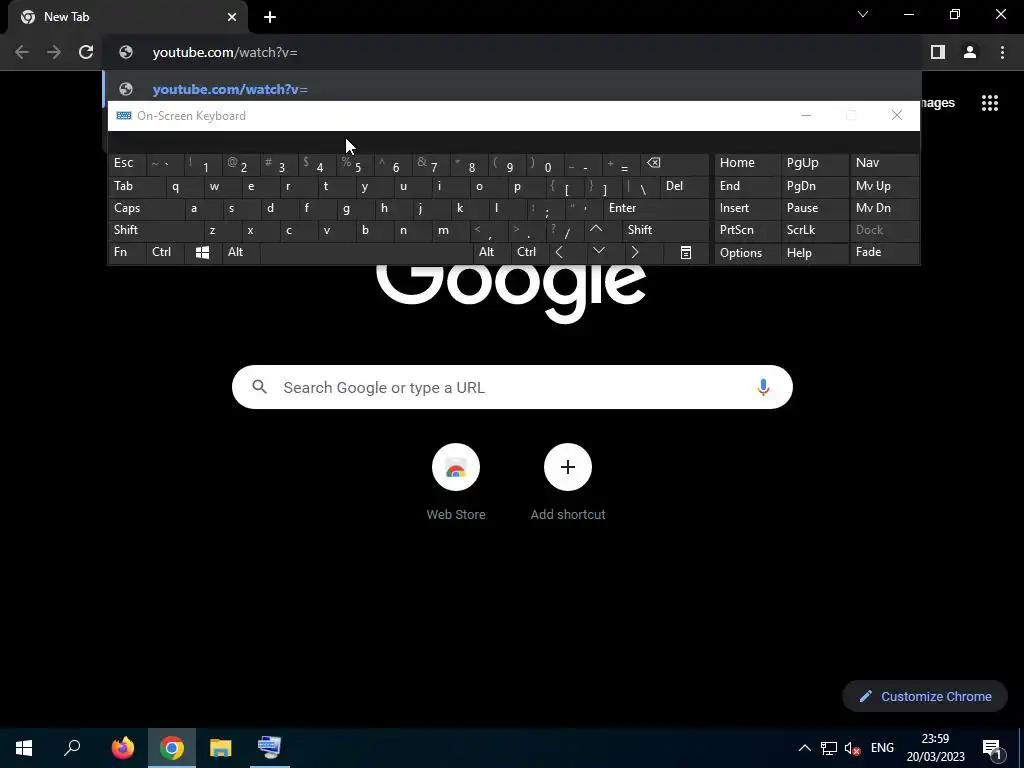Screen dimensions: 1024x768
Task: Minimize the On-Screen Keyboard window
Action: [x=806, y=116]
